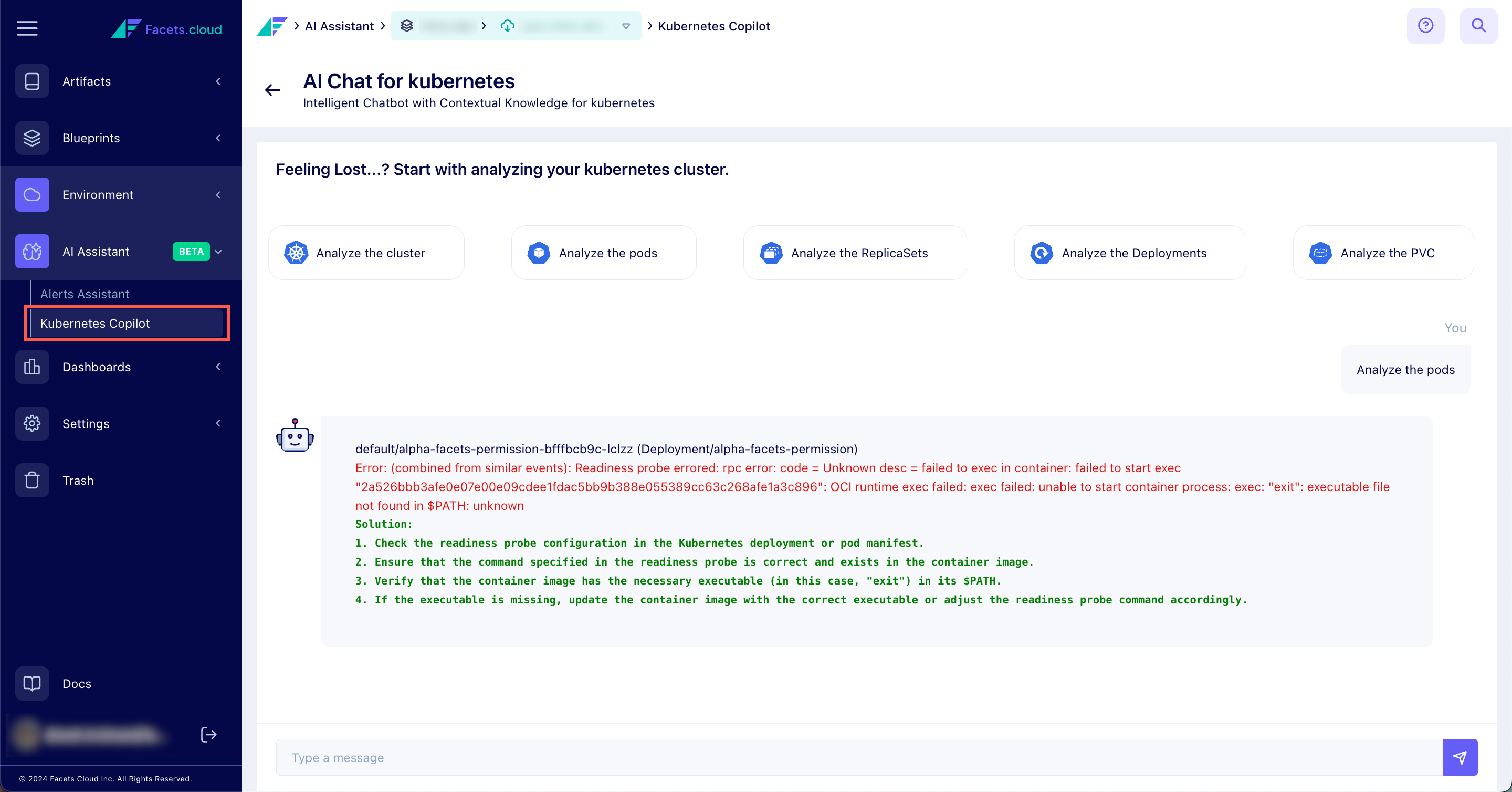Click Analyze the ReplicaSets button
The height and width of the screenshot is (792, 1512).
(855, 253)
